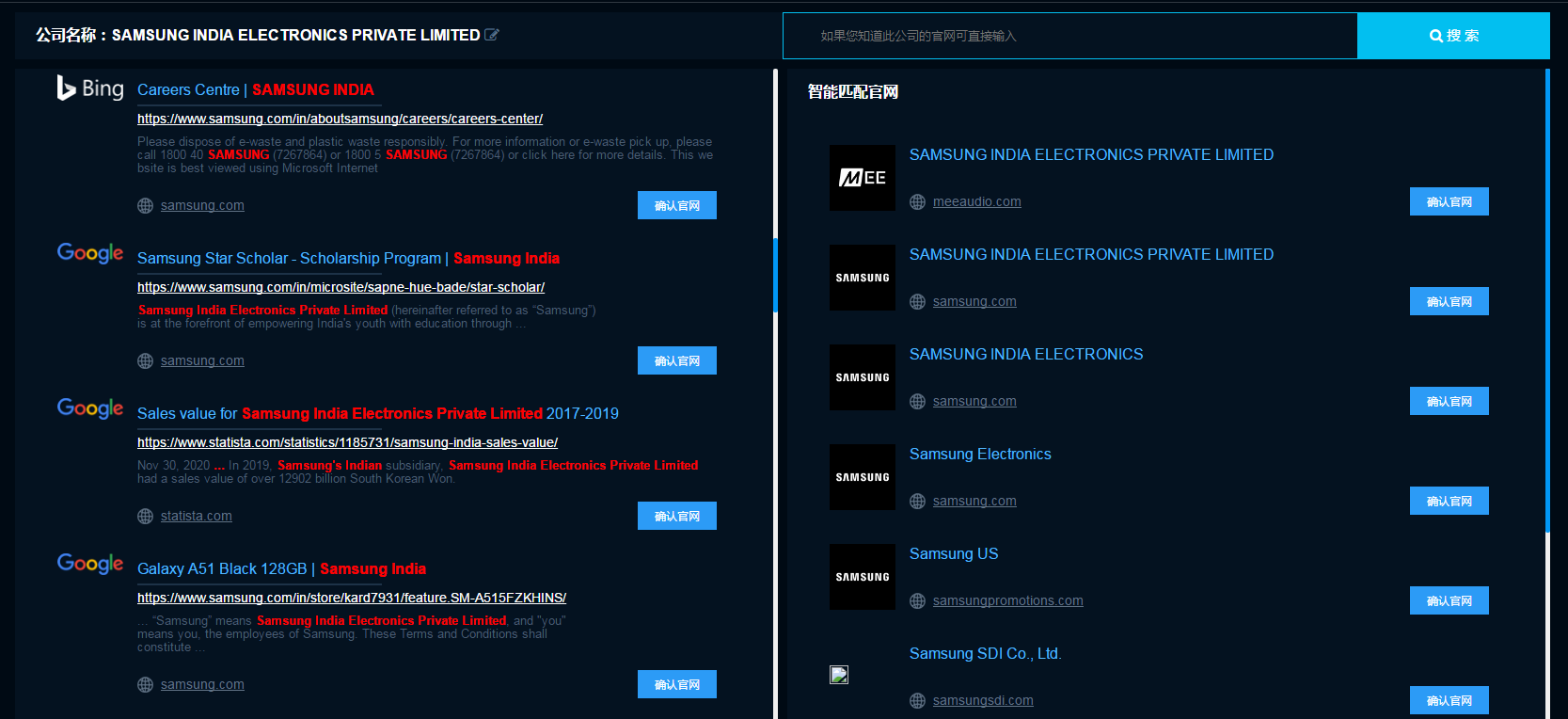Click Google logo beside Sales value result

click(x=90, y=407)
